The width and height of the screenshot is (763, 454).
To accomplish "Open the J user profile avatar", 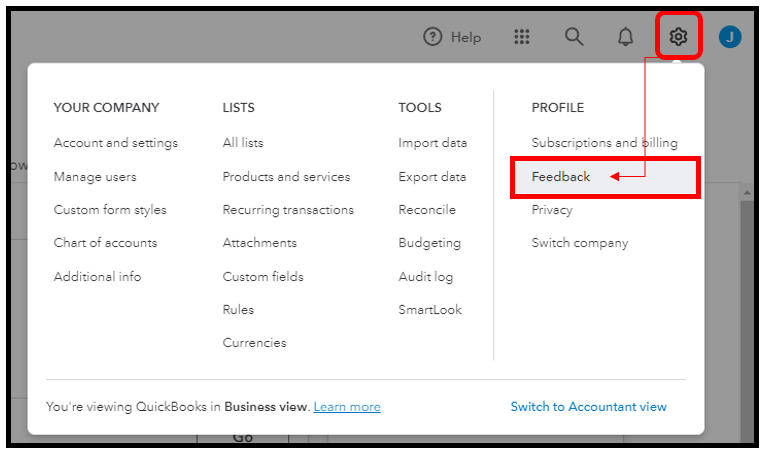I will [x=730, y=37].
